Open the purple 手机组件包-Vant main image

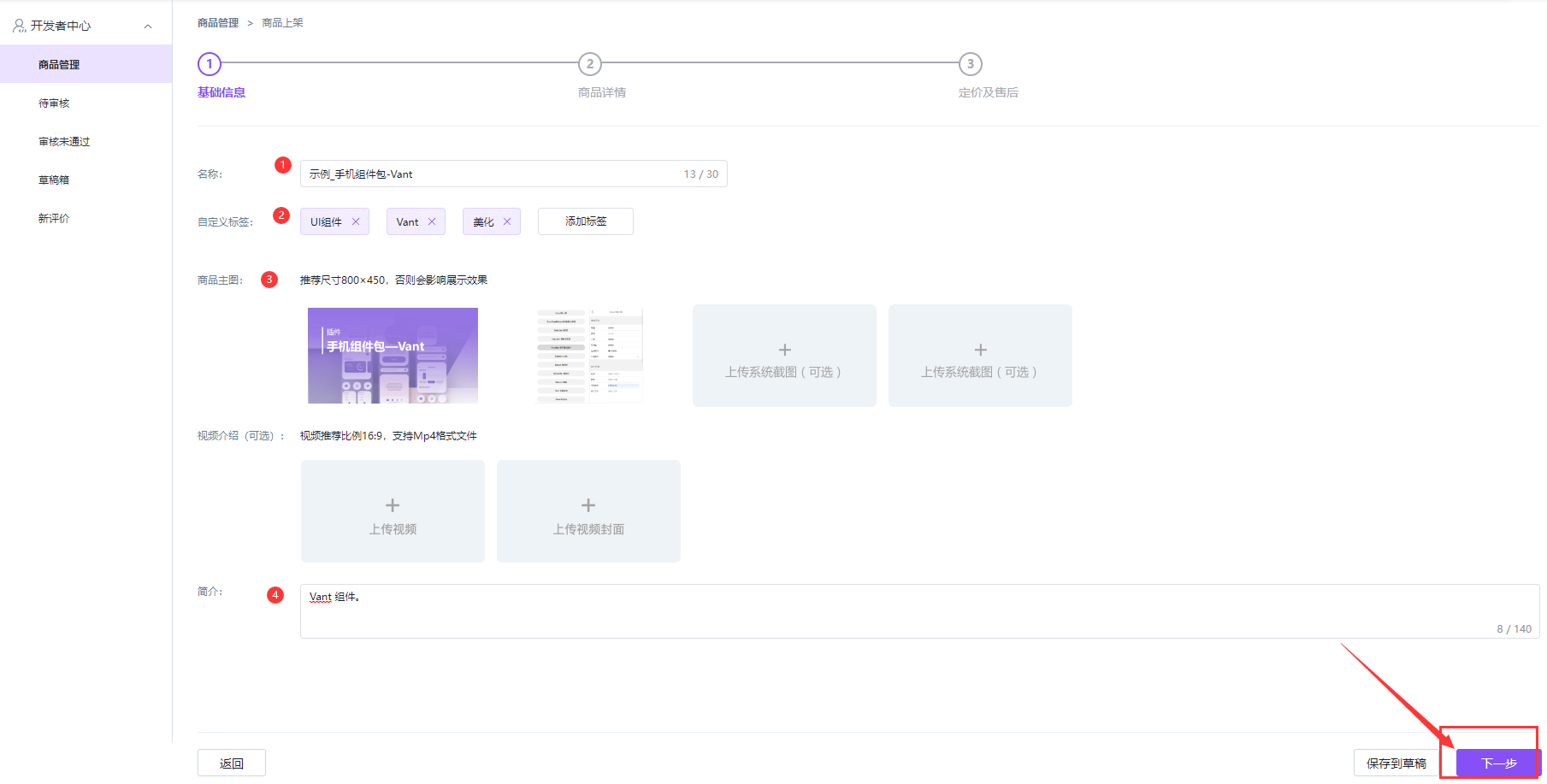tap(393, 356)
